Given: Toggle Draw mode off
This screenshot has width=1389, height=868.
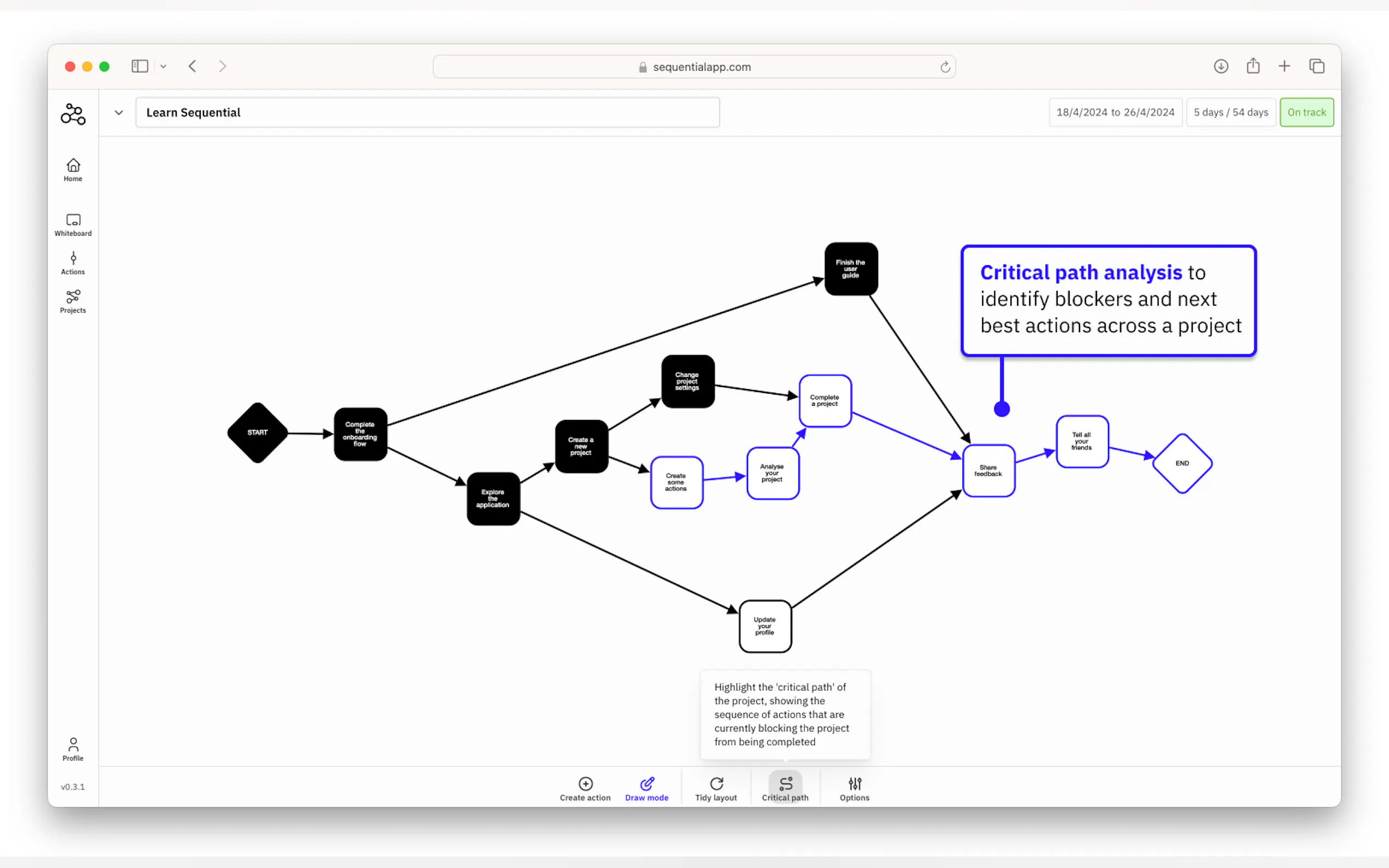Looking at the screenshot, I should (x=646, y=789).
